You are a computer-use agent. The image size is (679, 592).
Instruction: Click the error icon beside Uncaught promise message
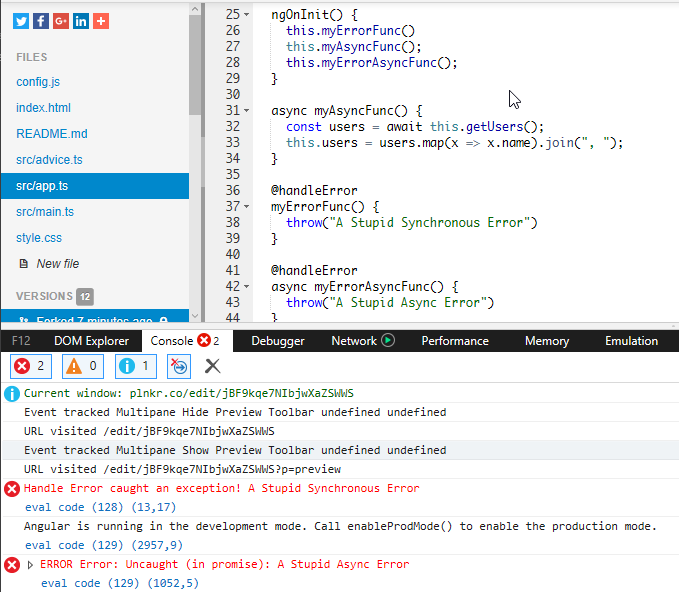click(x=12, y=565)
